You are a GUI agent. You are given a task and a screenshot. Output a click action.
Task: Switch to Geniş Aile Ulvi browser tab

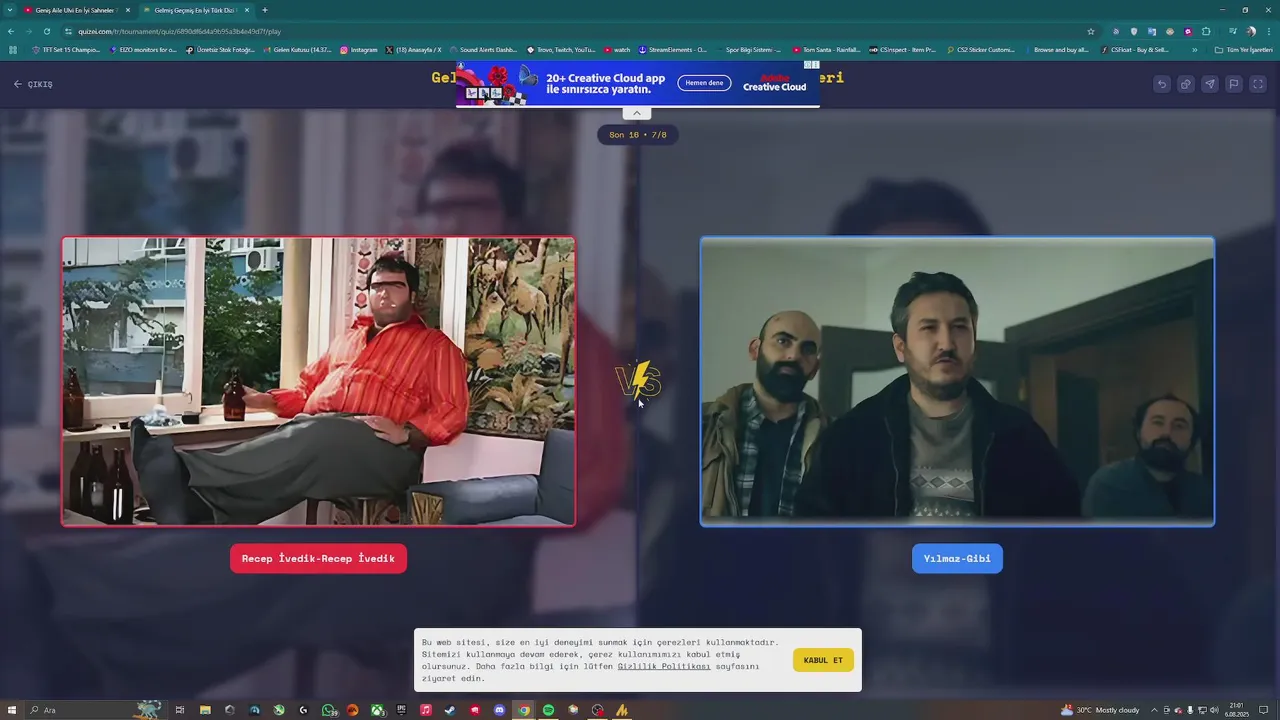[x=76, y=10]
